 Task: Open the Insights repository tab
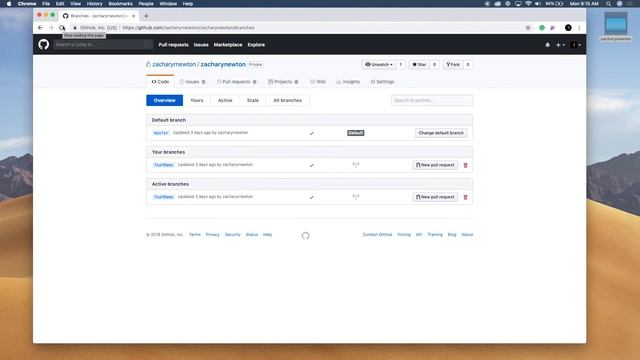[348, 82]
